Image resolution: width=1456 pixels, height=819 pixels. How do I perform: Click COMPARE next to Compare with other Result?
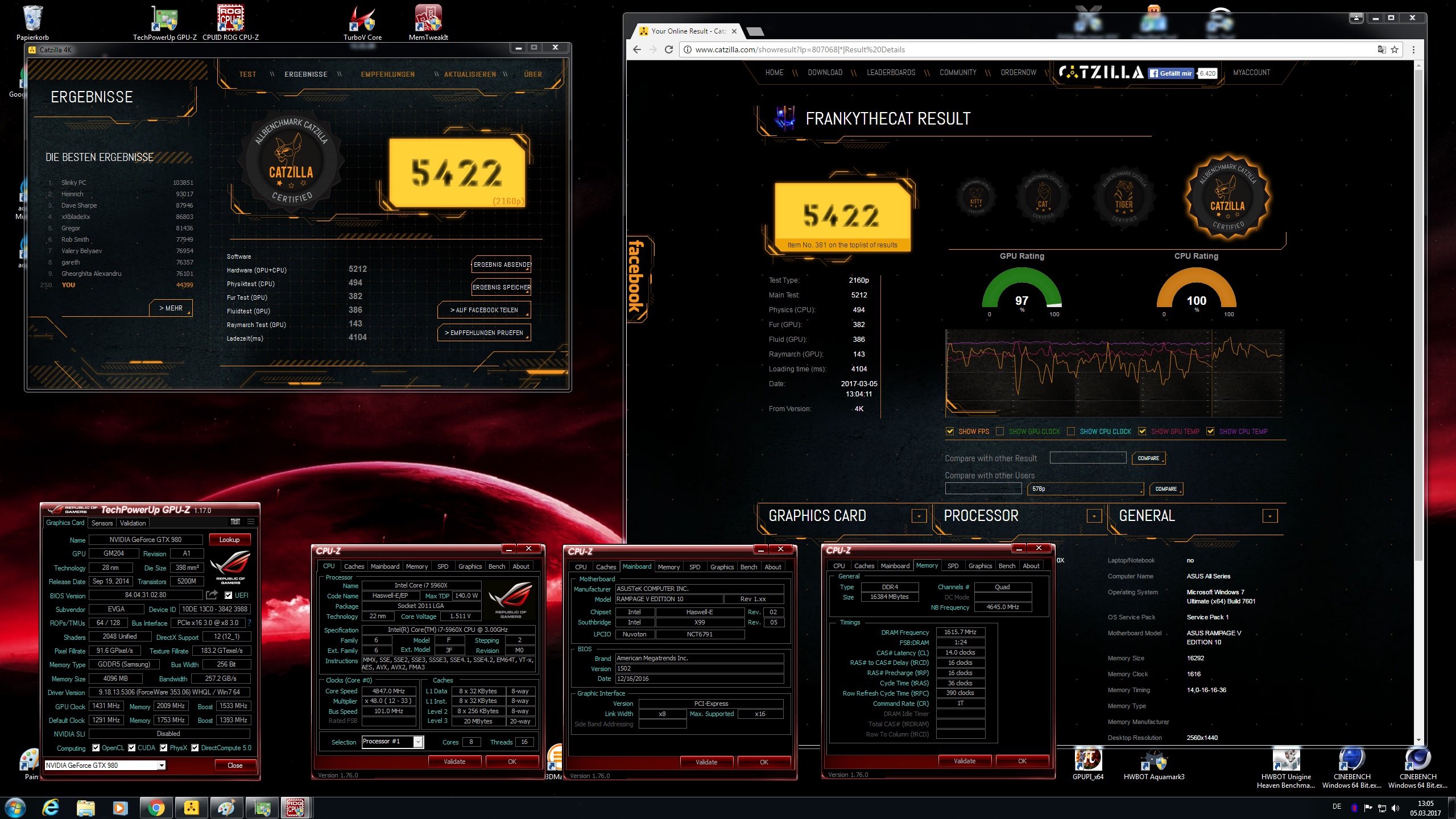tap(1148, 458)
